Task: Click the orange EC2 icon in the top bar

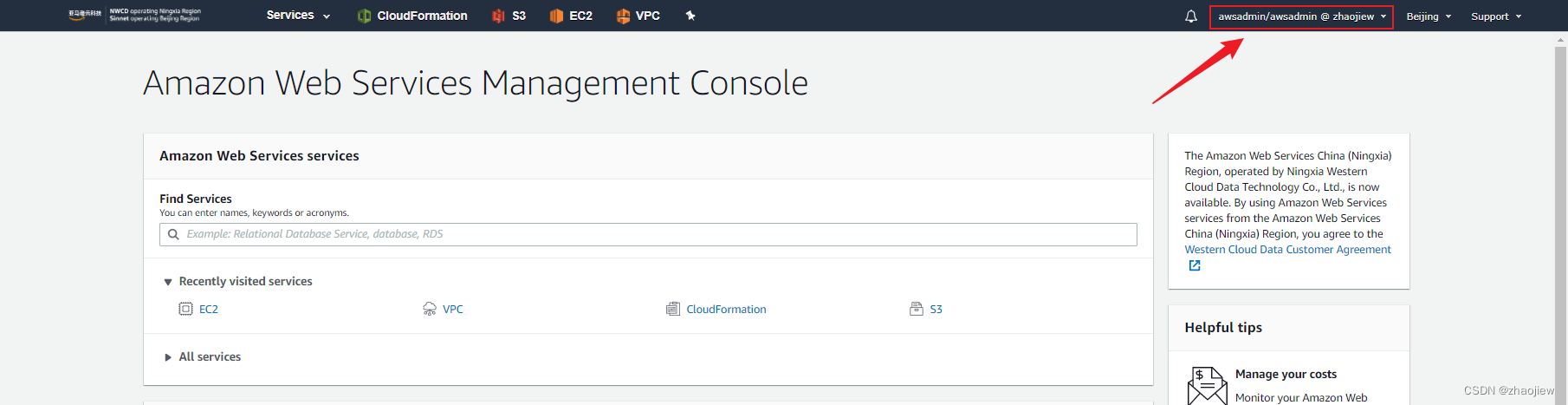Action: [556, 16]
